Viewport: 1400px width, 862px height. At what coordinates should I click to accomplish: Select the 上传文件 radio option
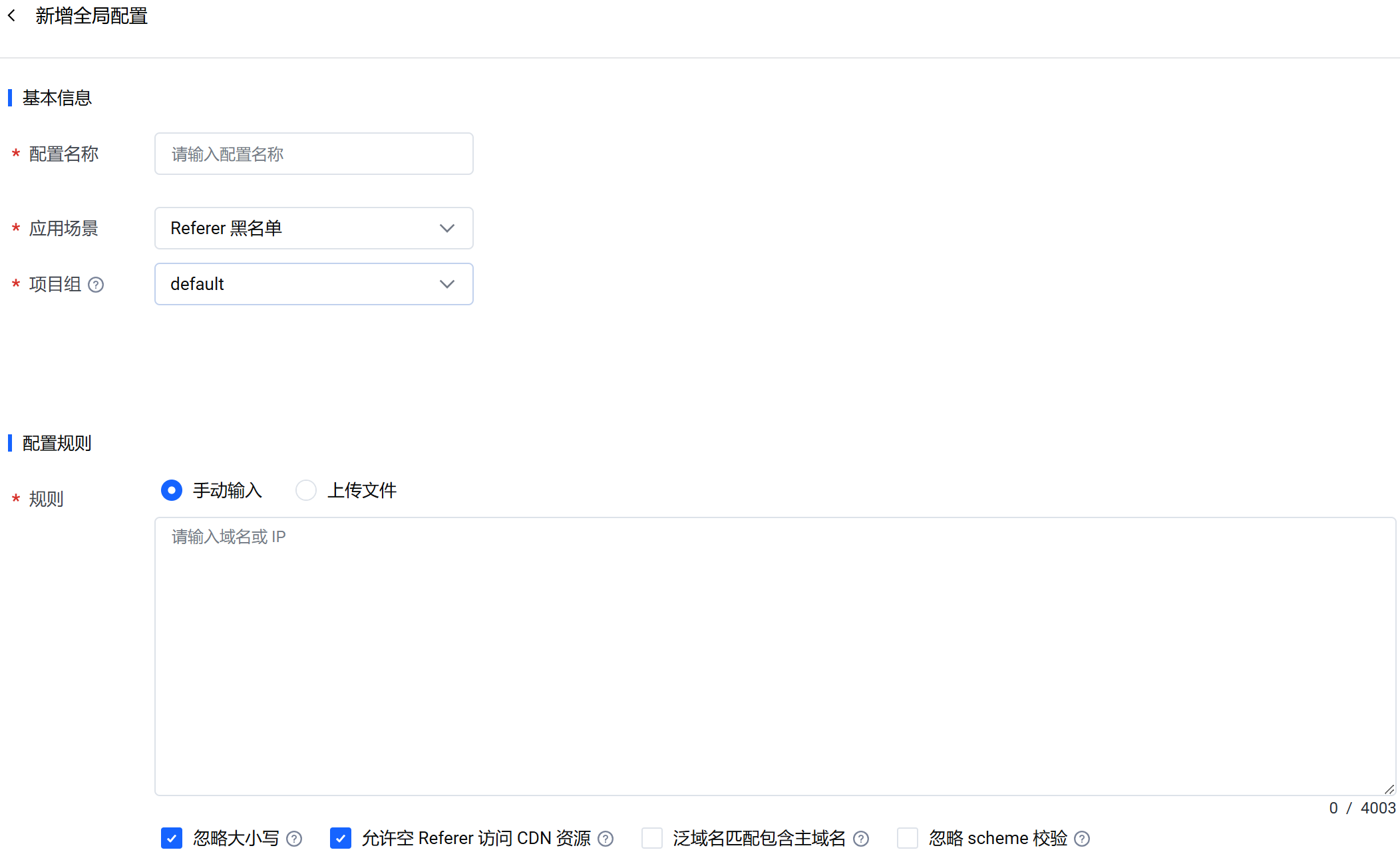point(306,490)
